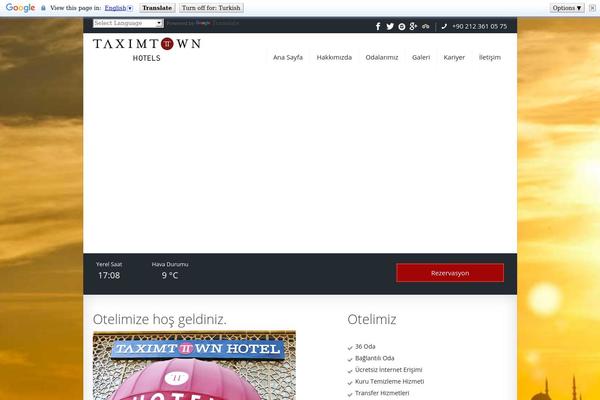The height and width of the screenshot is (400, 600).
Task: Close the Google translate bar
Action: [592, 8]
